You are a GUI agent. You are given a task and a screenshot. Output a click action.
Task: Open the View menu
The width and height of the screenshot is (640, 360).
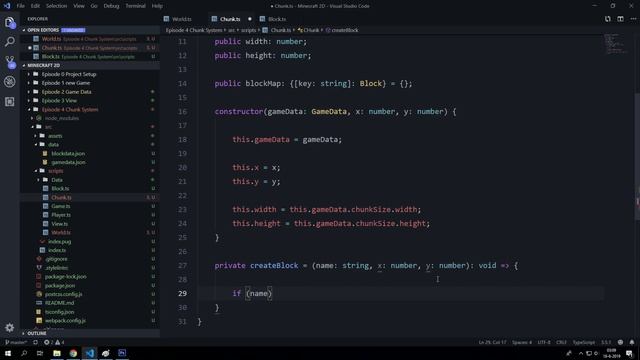point(79,6)
